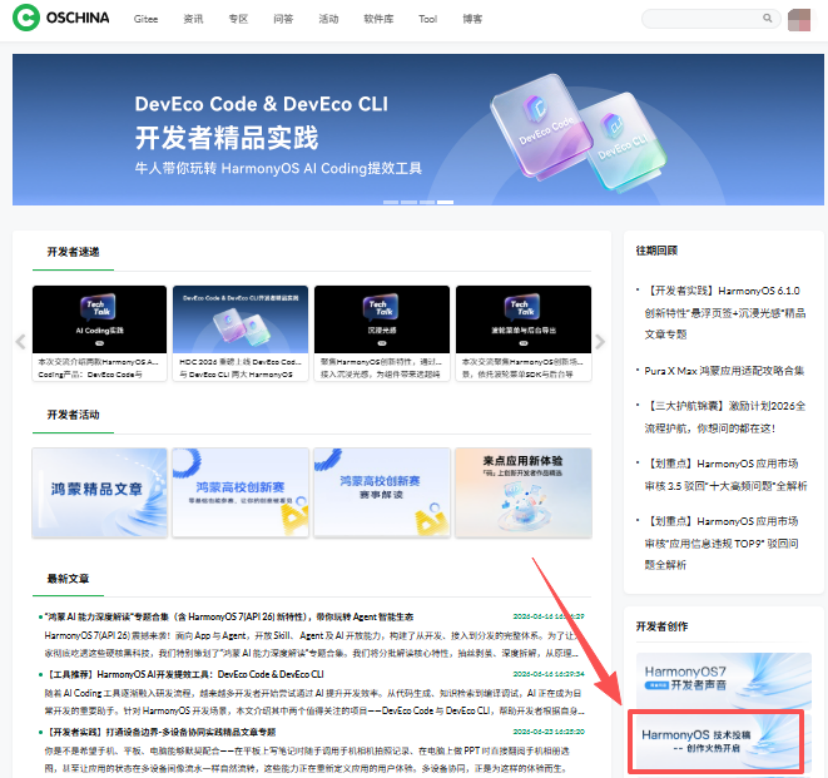Open the DevEco Code & DevEco CLI banner
This screenshot has width=828, height=778.
tap(418, 129)
